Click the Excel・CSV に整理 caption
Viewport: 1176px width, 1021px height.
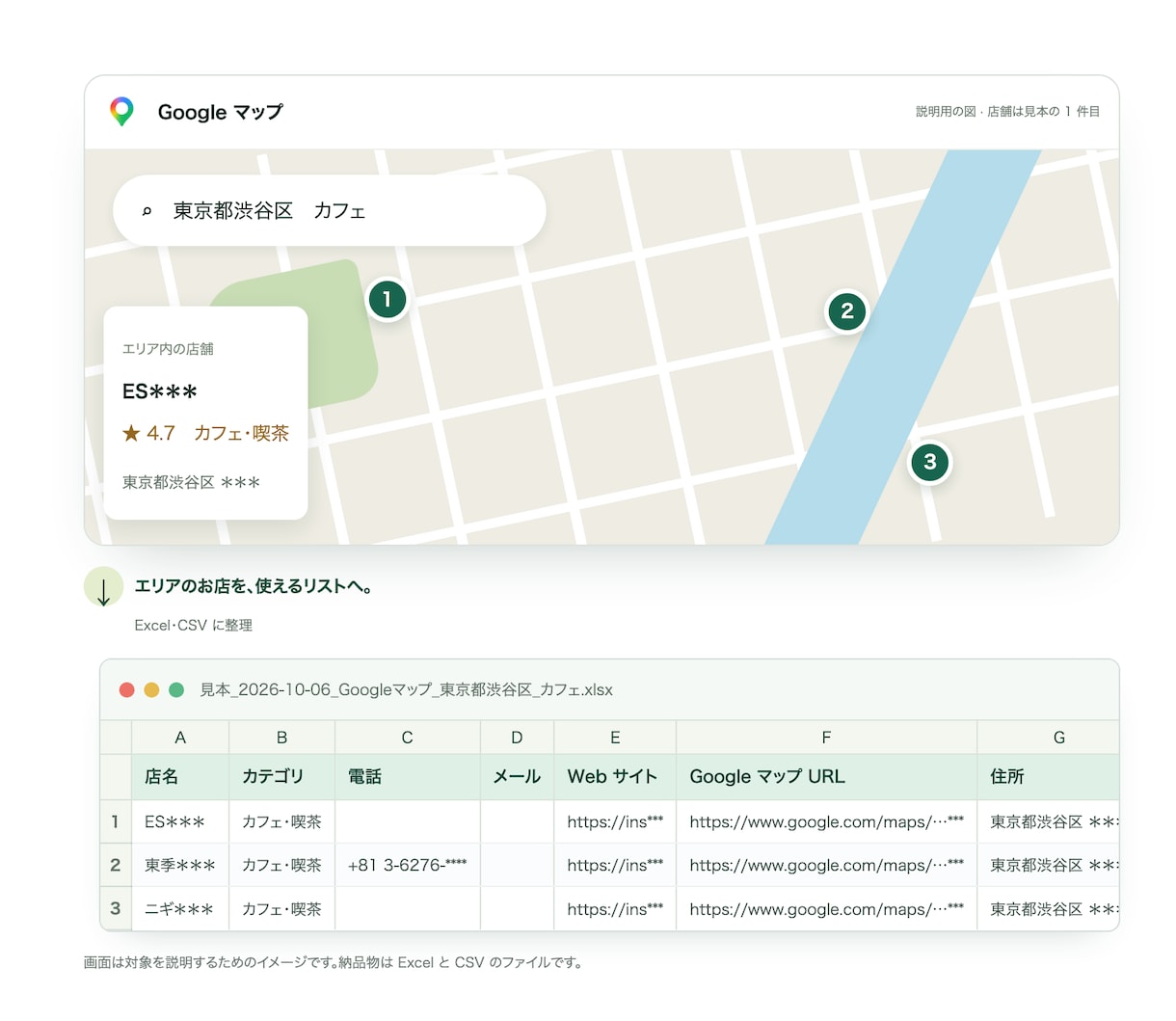click(x=193, y=625)
